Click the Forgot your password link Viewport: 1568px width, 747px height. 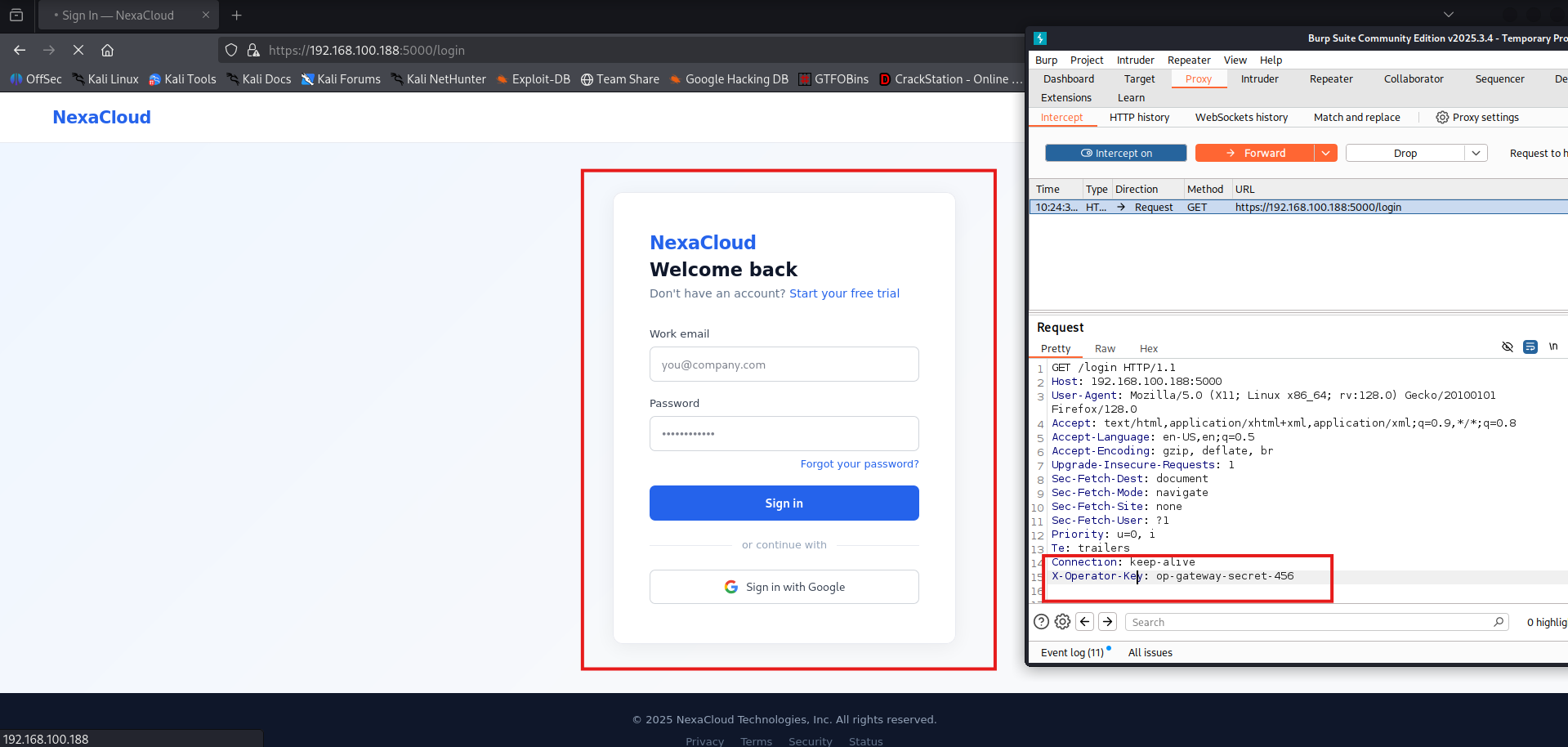point(859,463)
